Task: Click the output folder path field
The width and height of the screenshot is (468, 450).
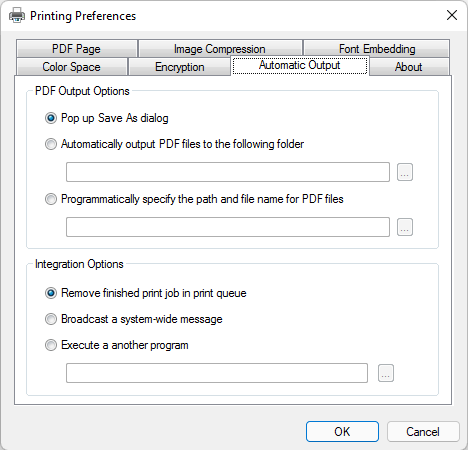Action: point(228,172)
